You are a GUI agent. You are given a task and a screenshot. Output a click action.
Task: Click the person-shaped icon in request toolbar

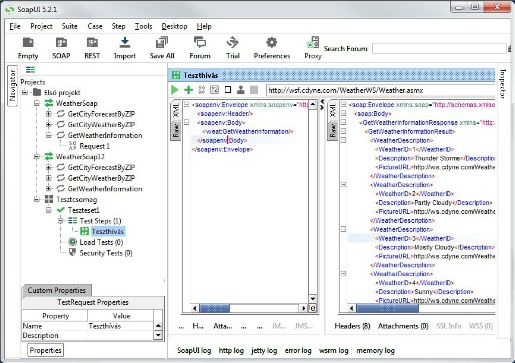(241, 90)
